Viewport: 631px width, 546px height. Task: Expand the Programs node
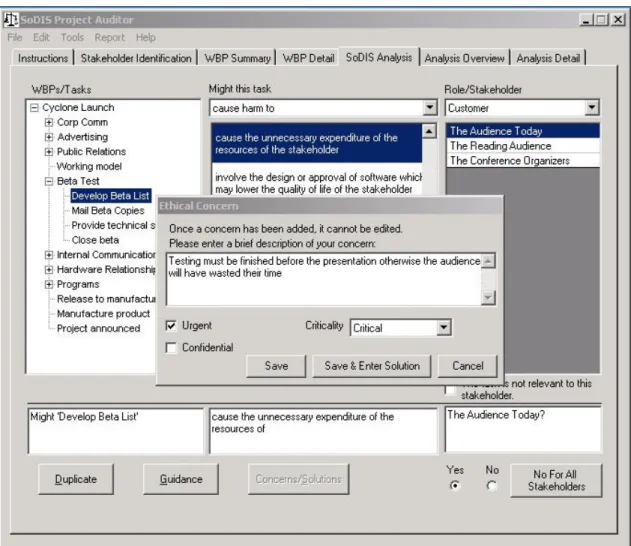(49, 284)
